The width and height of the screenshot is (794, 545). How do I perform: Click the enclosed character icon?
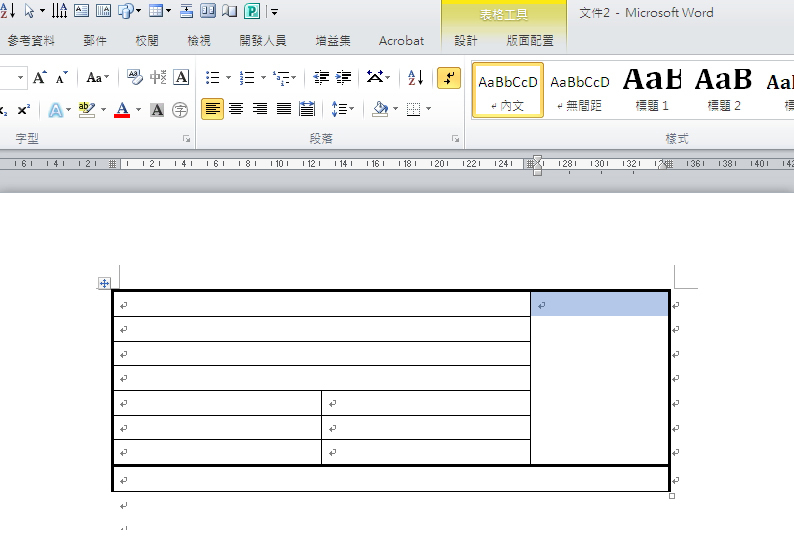click(x=180, y=109)
